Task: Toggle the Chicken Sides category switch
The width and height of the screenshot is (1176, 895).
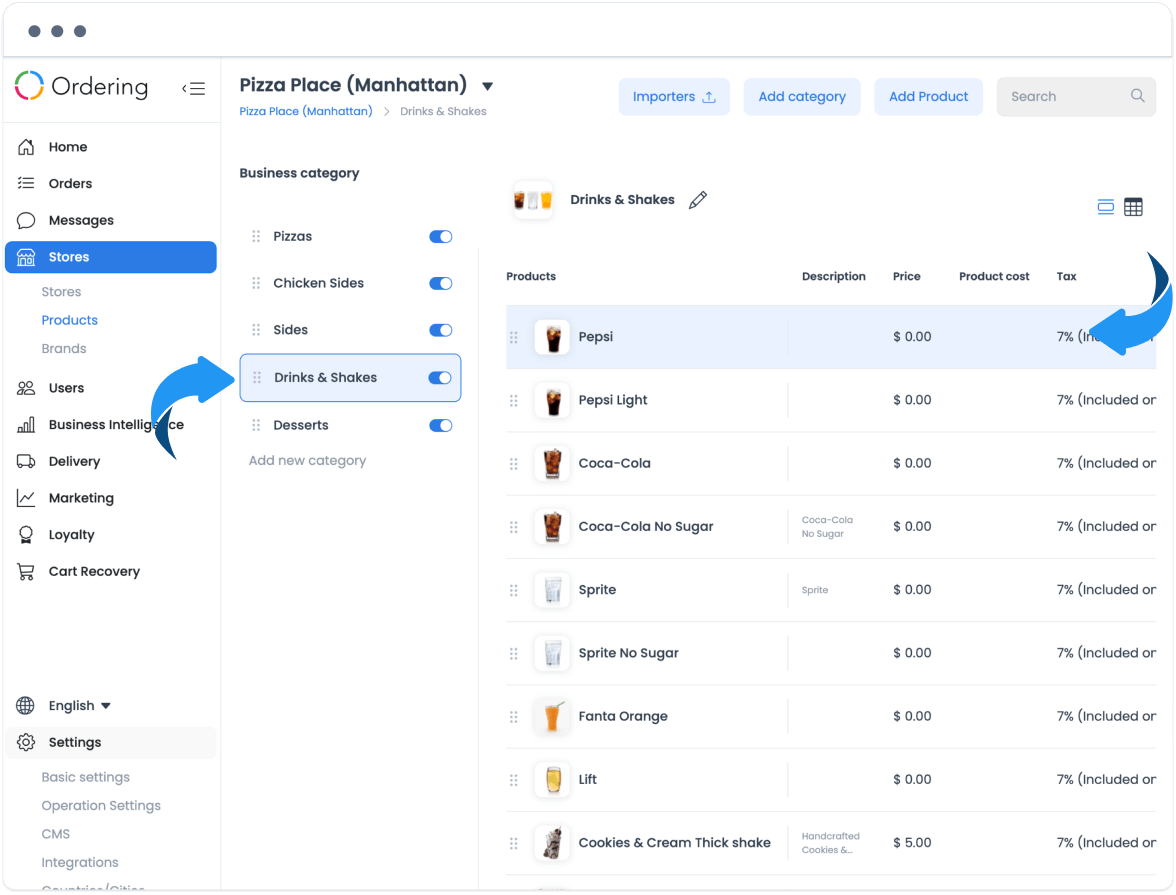Action: click(x=441, y=284)
